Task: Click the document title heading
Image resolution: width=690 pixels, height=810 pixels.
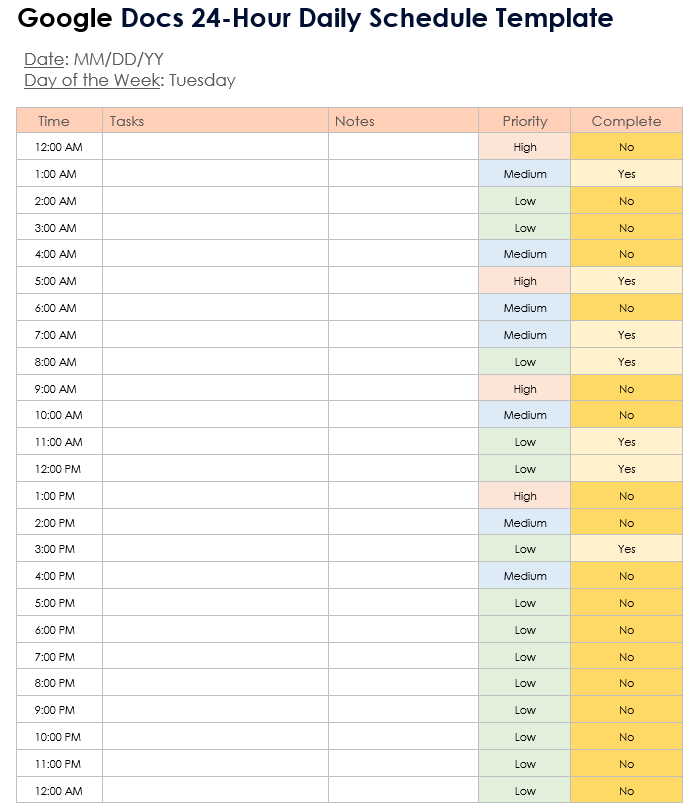Action: 316,18
